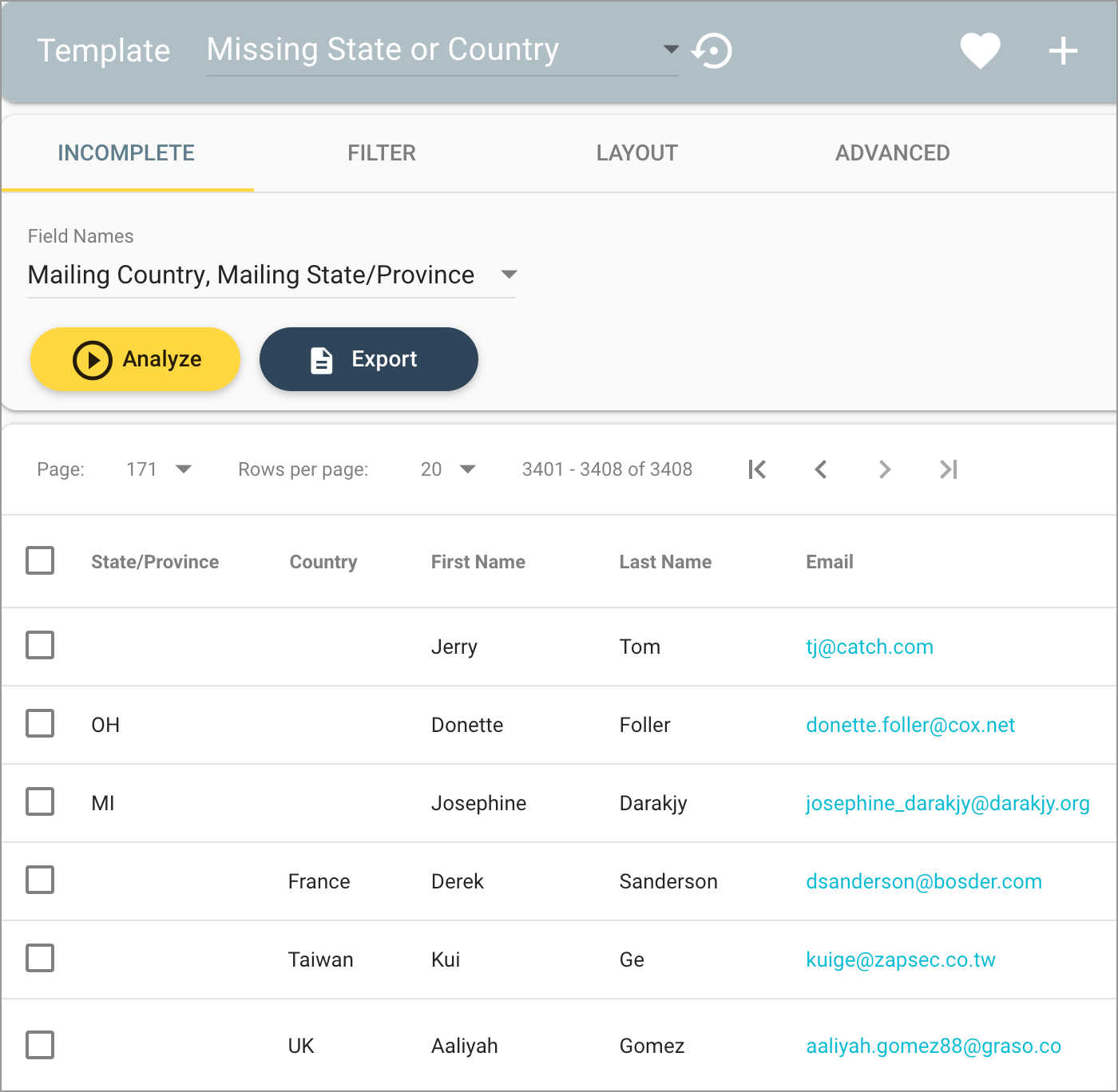The height and width of the screenshot is (1092, 1118).
Task: Go to next page of results
Action: [x=884, y=469]
